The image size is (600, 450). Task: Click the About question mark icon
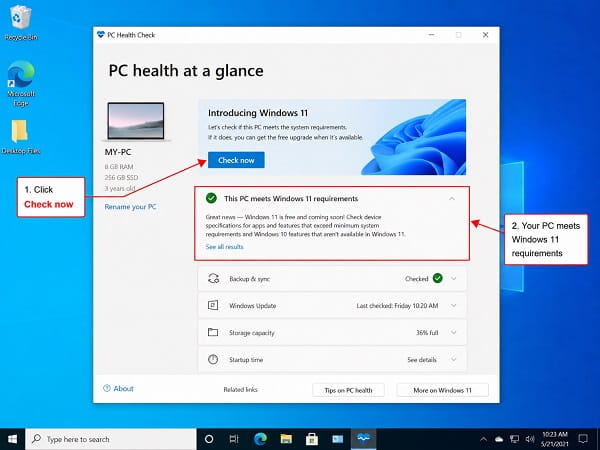pos(107,388)
